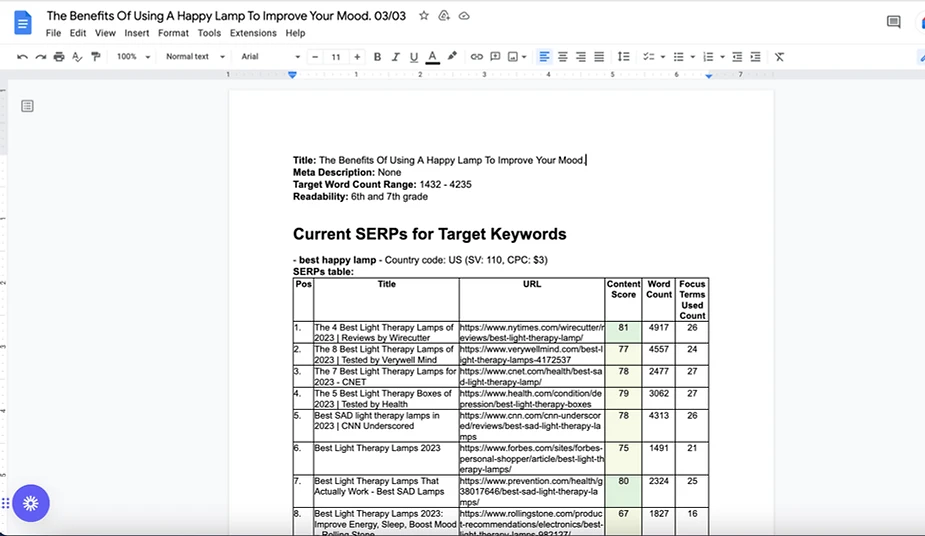Open the Normal text style dropdown

pos(195,57)
